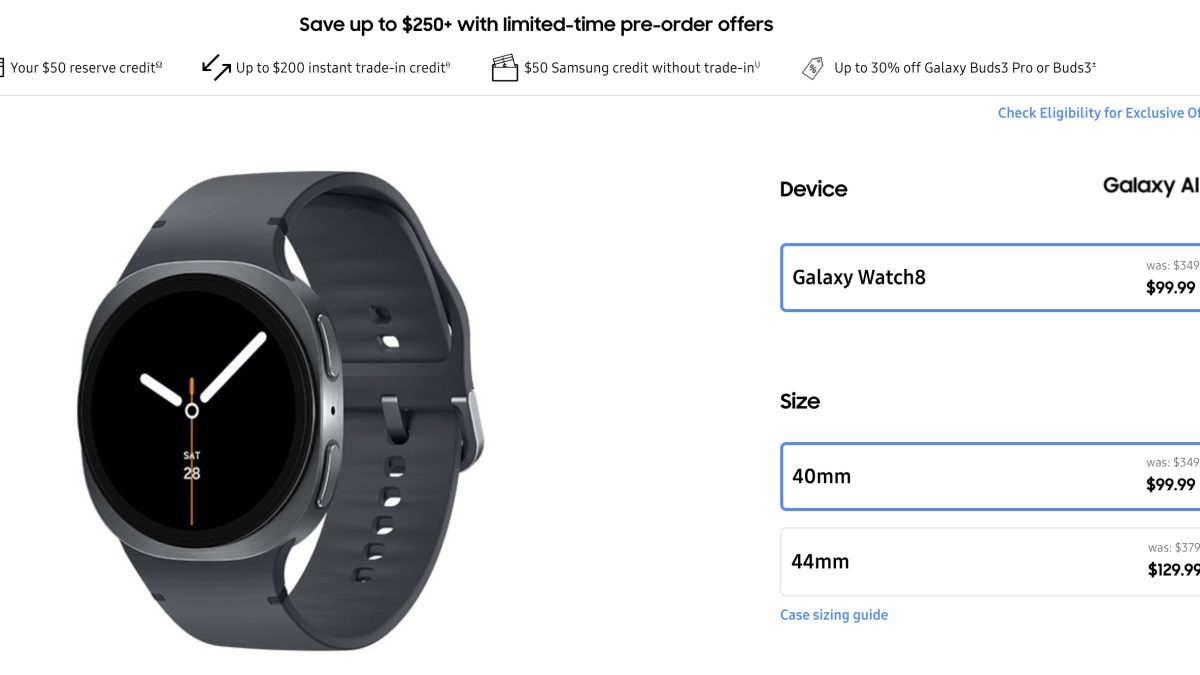Click the Size section heading
Screen dimensions: 1200x675
pos(800,401)
